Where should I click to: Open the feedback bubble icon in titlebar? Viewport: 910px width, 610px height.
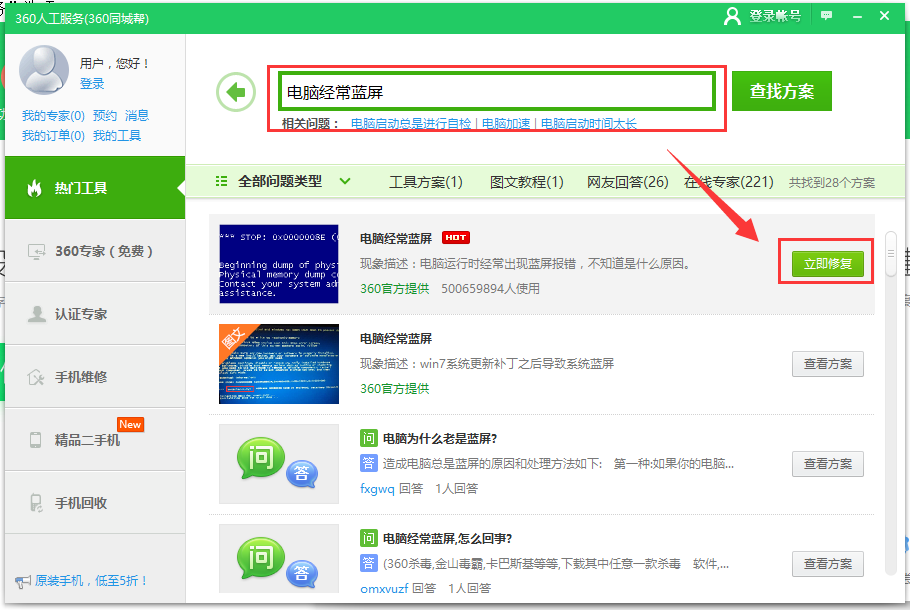(824, 16)
